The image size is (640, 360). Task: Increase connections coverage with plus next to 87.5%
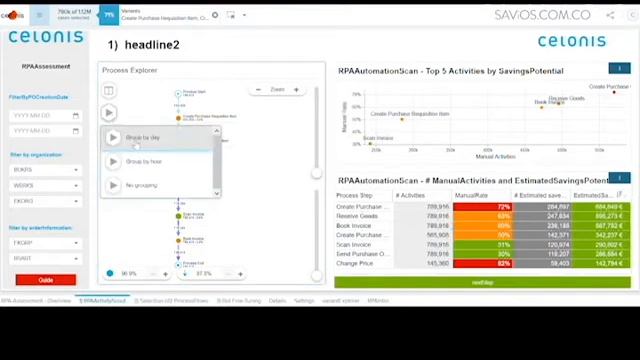click(240, 274)
